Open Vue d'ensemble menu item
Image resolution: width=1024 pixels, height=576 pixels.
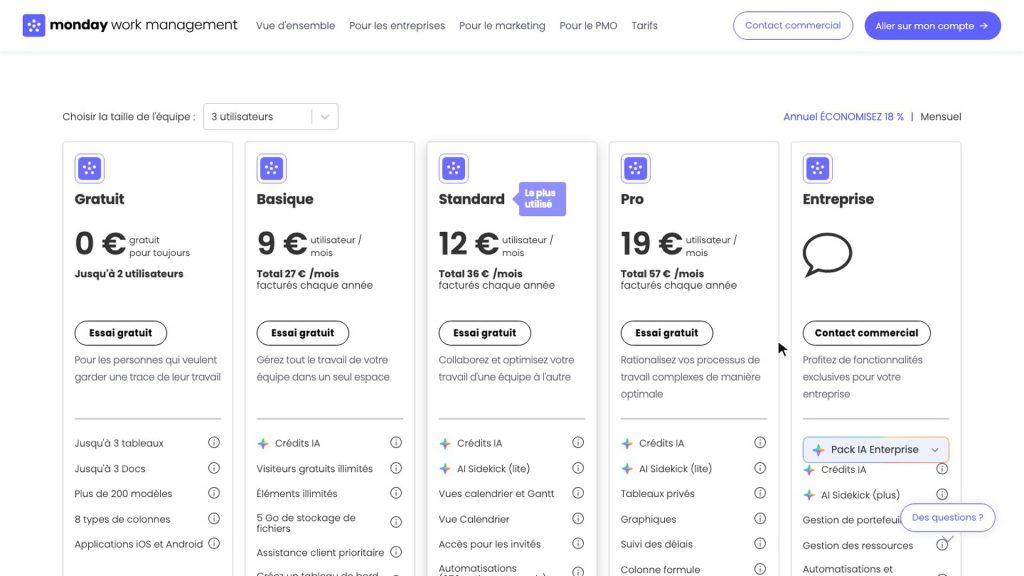click(295, 25)
